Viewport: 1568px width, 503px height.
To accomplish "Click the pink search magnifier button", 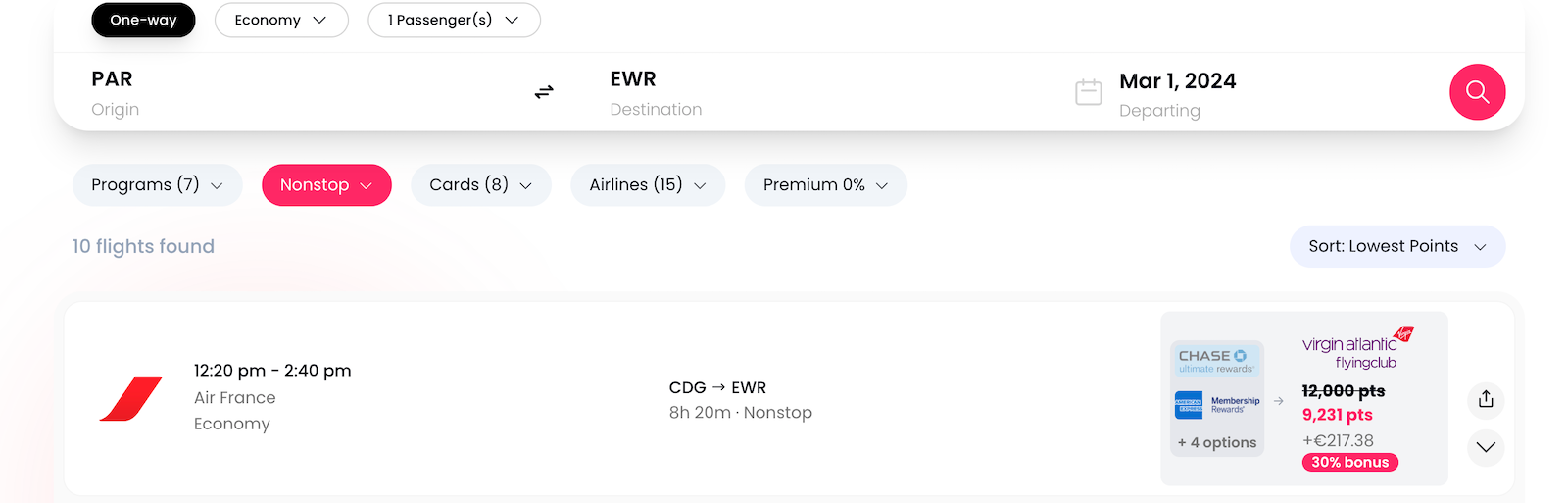I will click(x=1477, y=92).
